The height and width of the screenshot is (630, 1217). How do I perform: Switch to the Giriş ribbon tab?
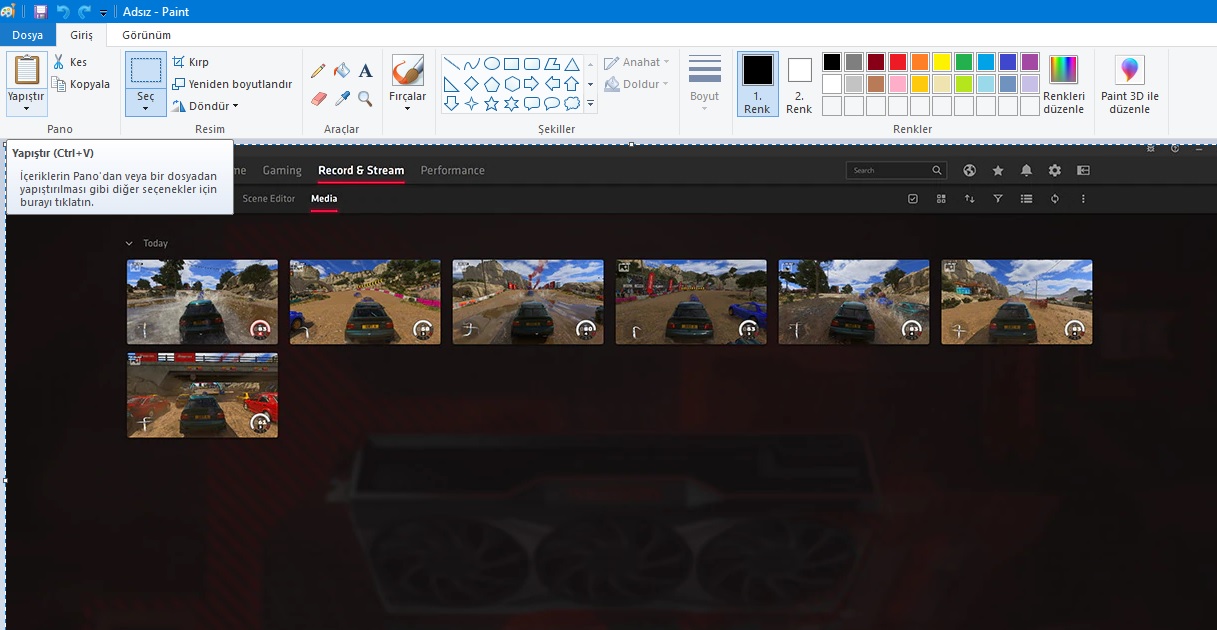pyautogui.click(x=81, y=35)
